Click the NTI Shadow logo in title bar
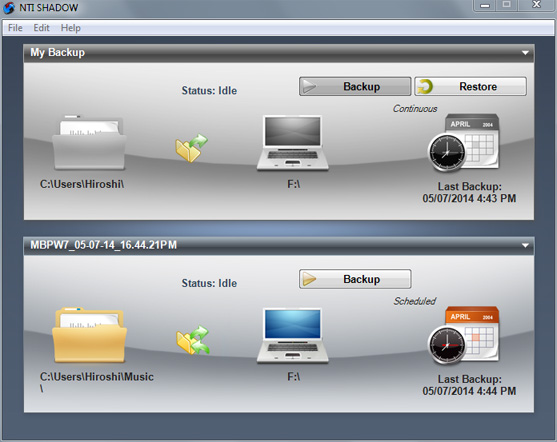The height and width of the screenshot is (442, 557). pyautogui.click(x=9, y=7)
